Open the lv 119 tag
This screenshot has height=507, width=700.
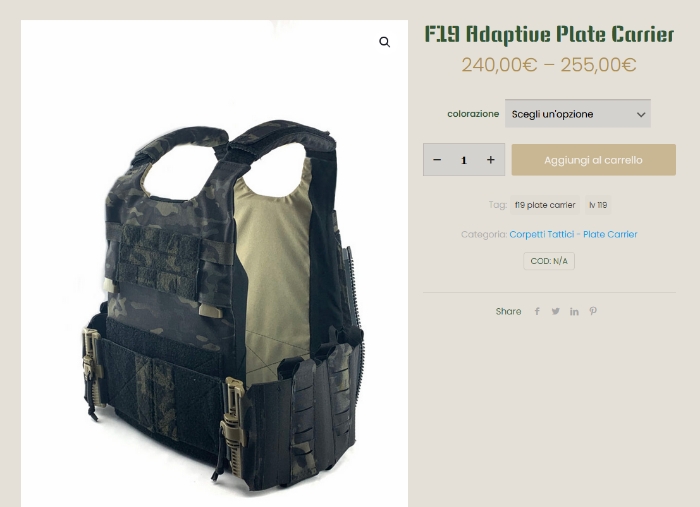[x=598, y=205]
